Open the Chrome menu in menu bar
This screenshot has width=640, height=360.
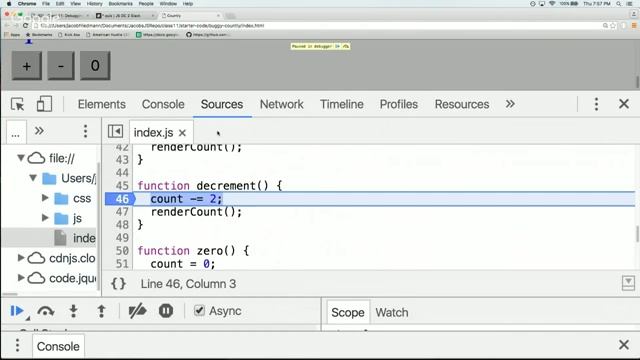pyautogui.click(x=27, y=4)
